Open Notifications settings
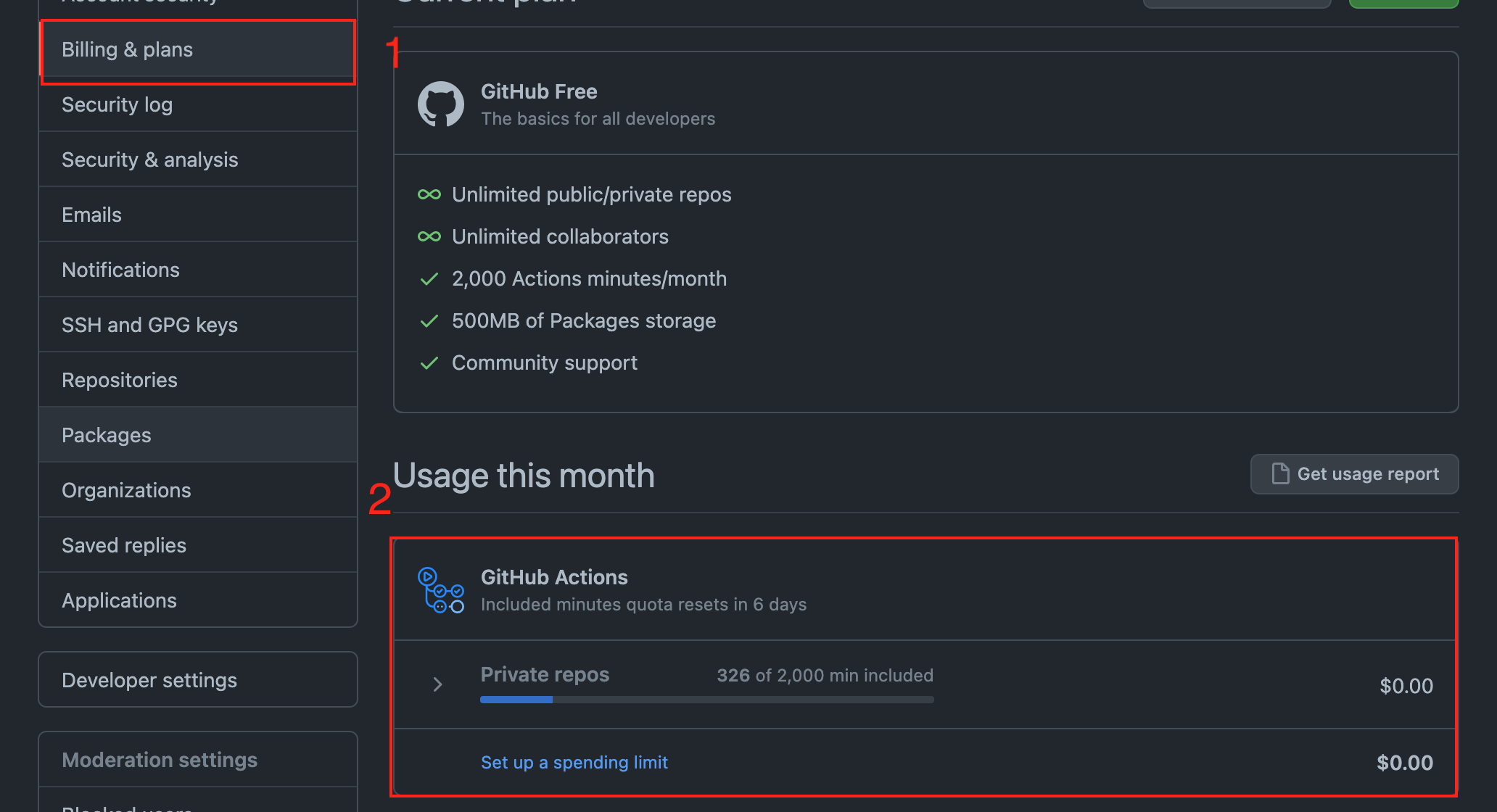Viewport: 1497px width, 812px height. pos(120,269)
